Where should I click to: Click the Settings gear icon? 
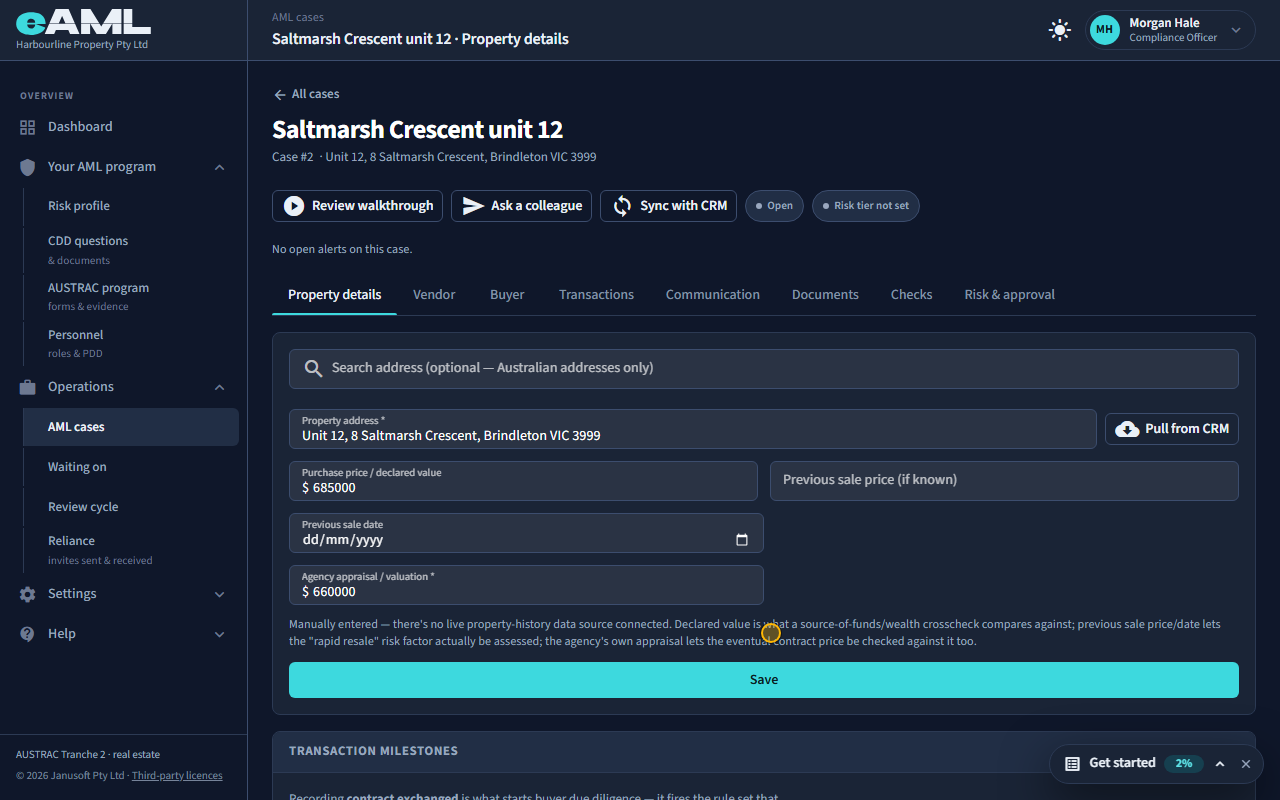27,594
